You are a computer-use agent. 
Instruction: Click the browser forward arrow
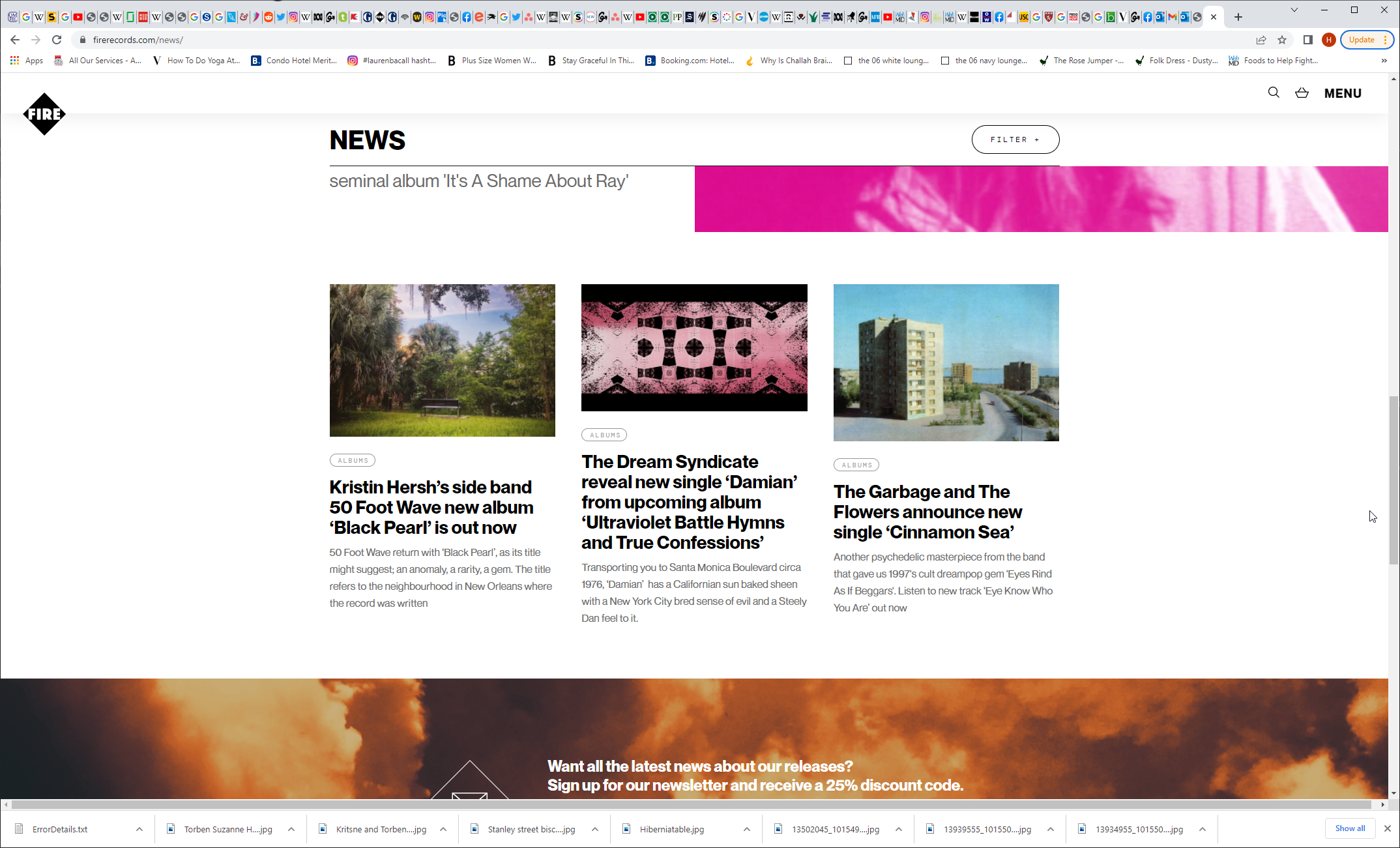[36, 40]
